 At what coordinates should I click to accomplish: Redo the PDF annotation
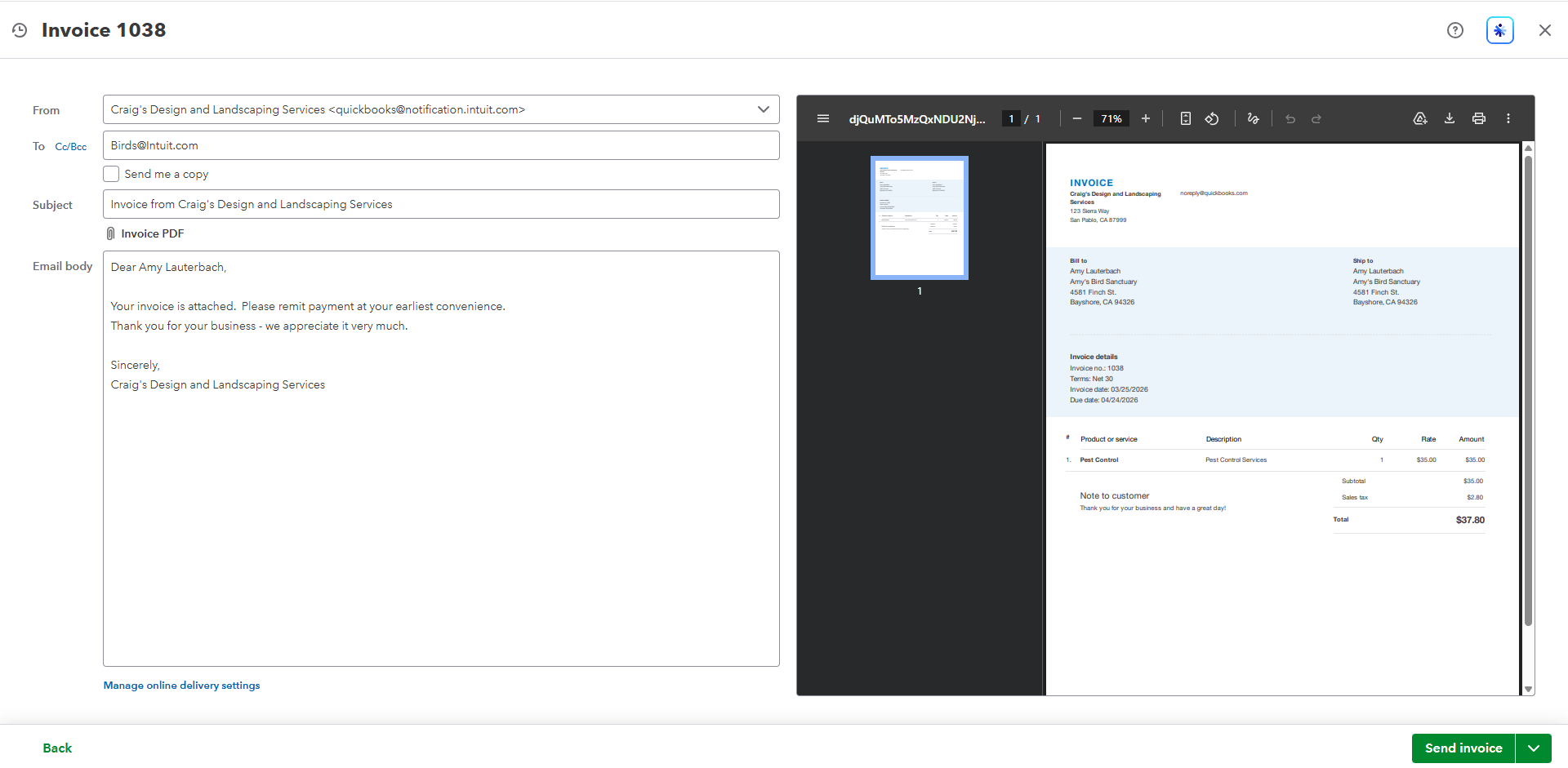tap(1316, 118)
